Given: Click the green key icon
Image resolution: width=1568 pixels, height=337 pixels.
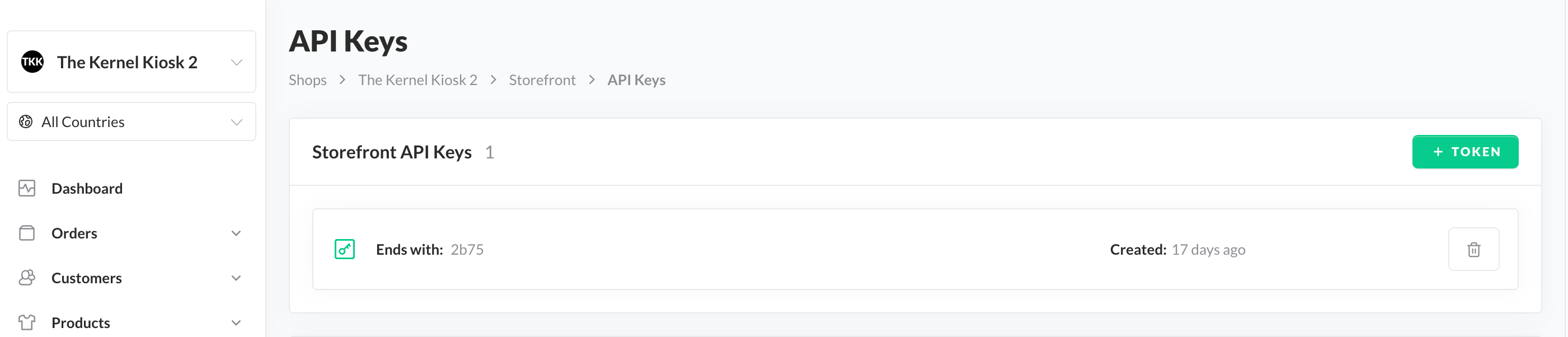Looking at the screenshot, I should pyautogui.click(x=345, y=249).
